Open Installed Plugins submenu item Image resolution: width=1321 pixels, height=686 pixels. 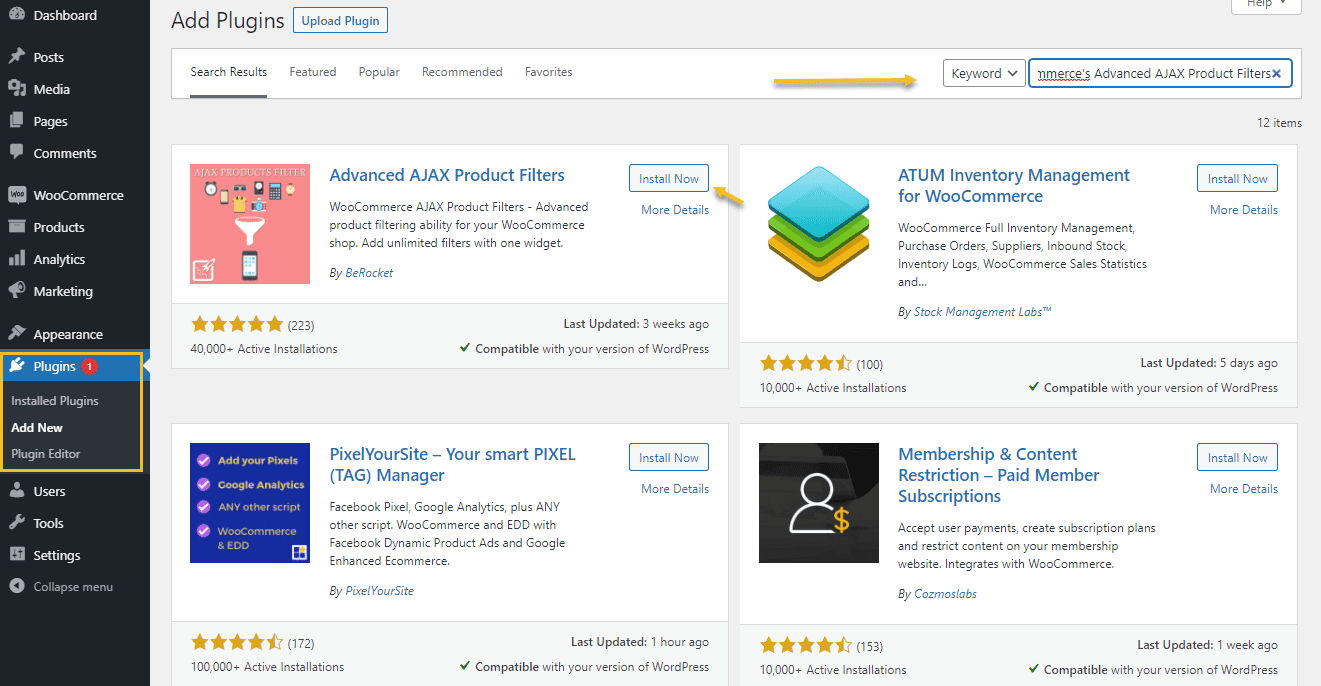click(55, 401)
